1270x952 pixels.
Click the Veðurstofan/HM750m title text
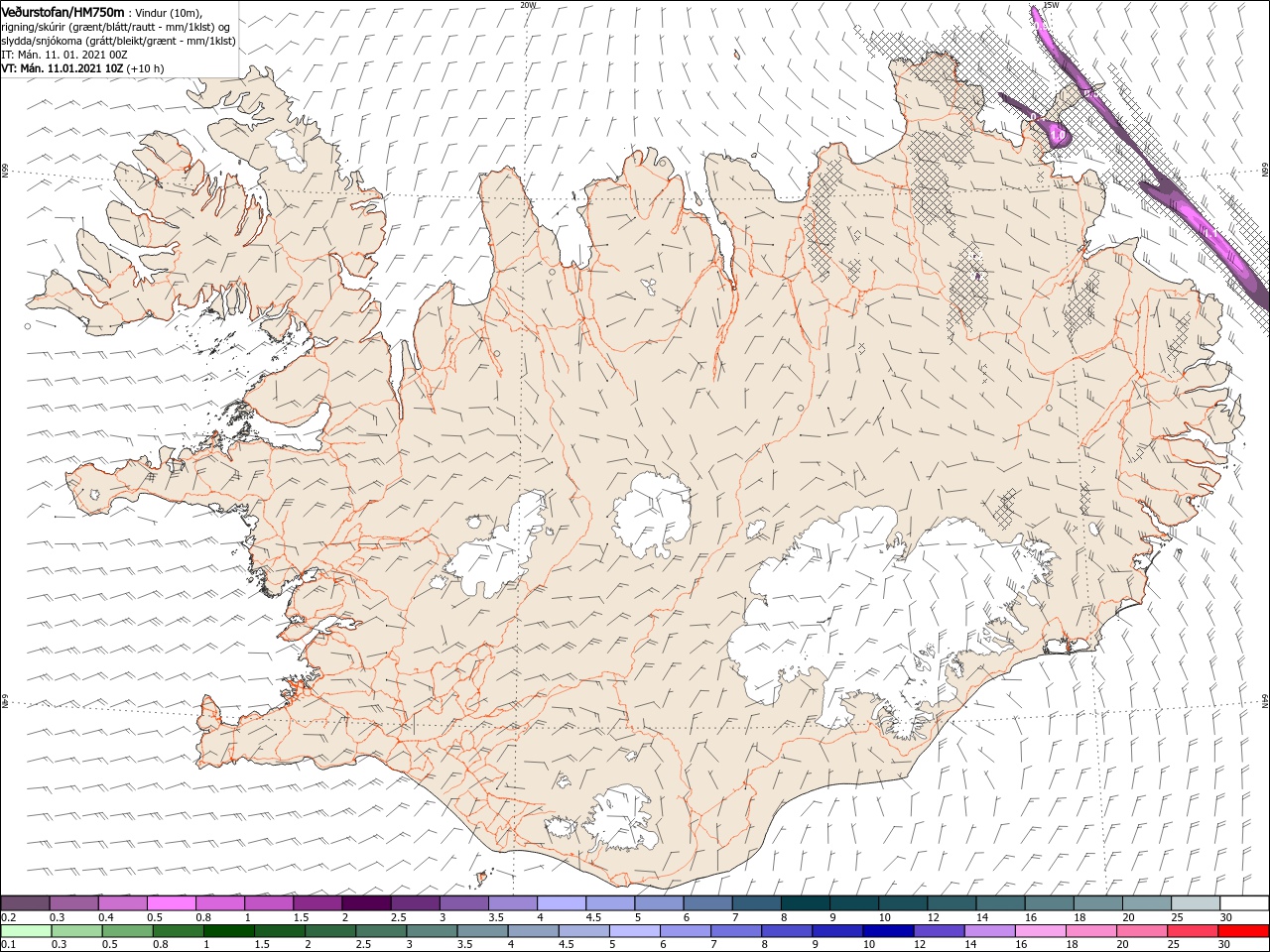point(63,11)
